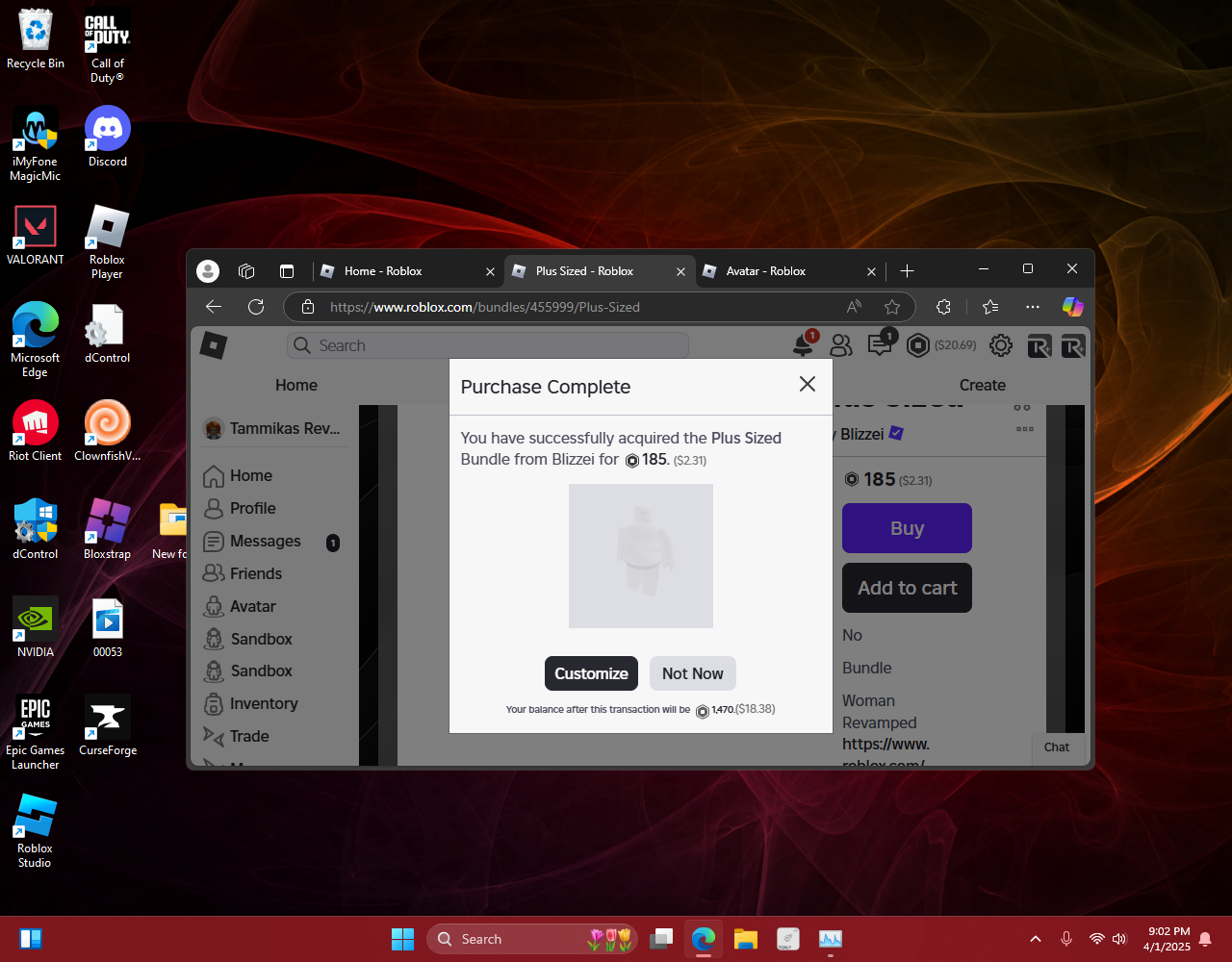Launch VALORANT desktop shortcut

tap(36, 235)
